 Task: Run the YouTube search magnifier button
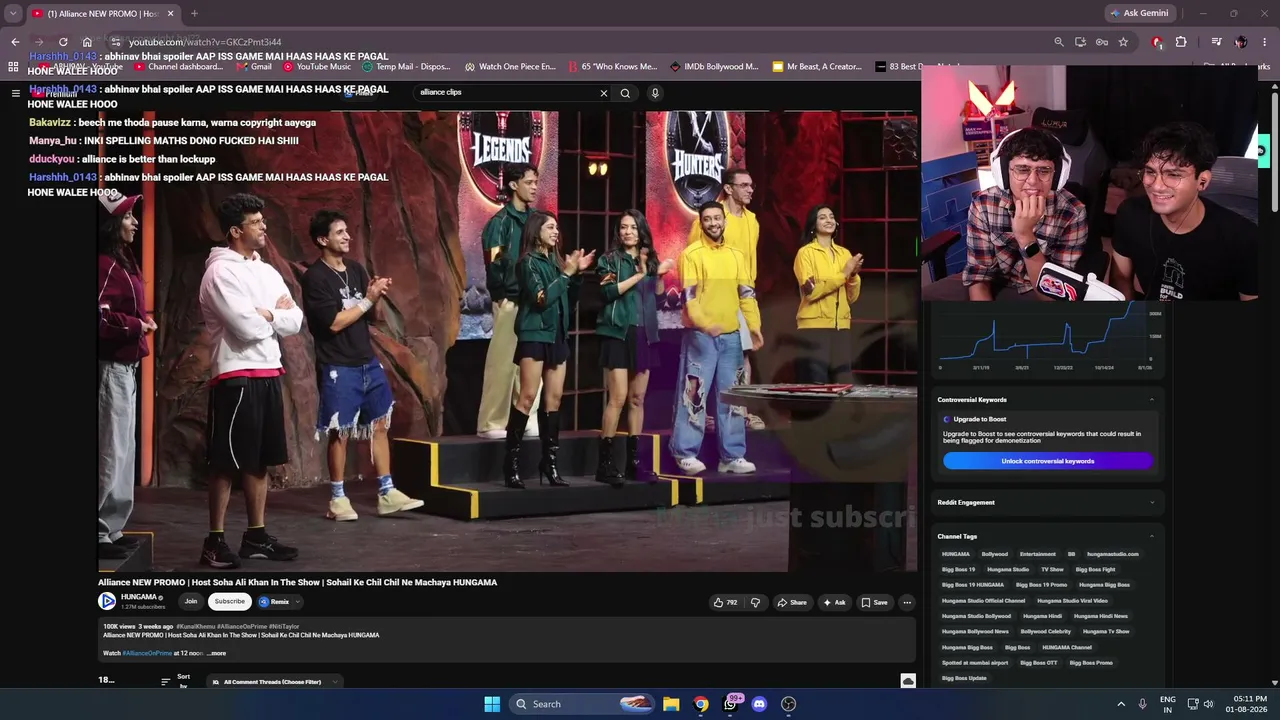[625, 93]
